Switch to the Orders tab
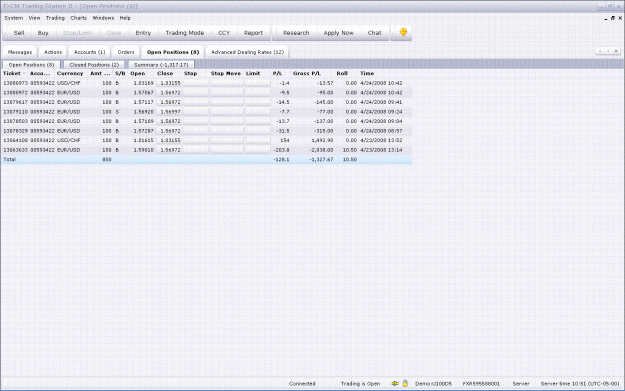Viewport: 625px width, 391px height. tap(126, 52)
